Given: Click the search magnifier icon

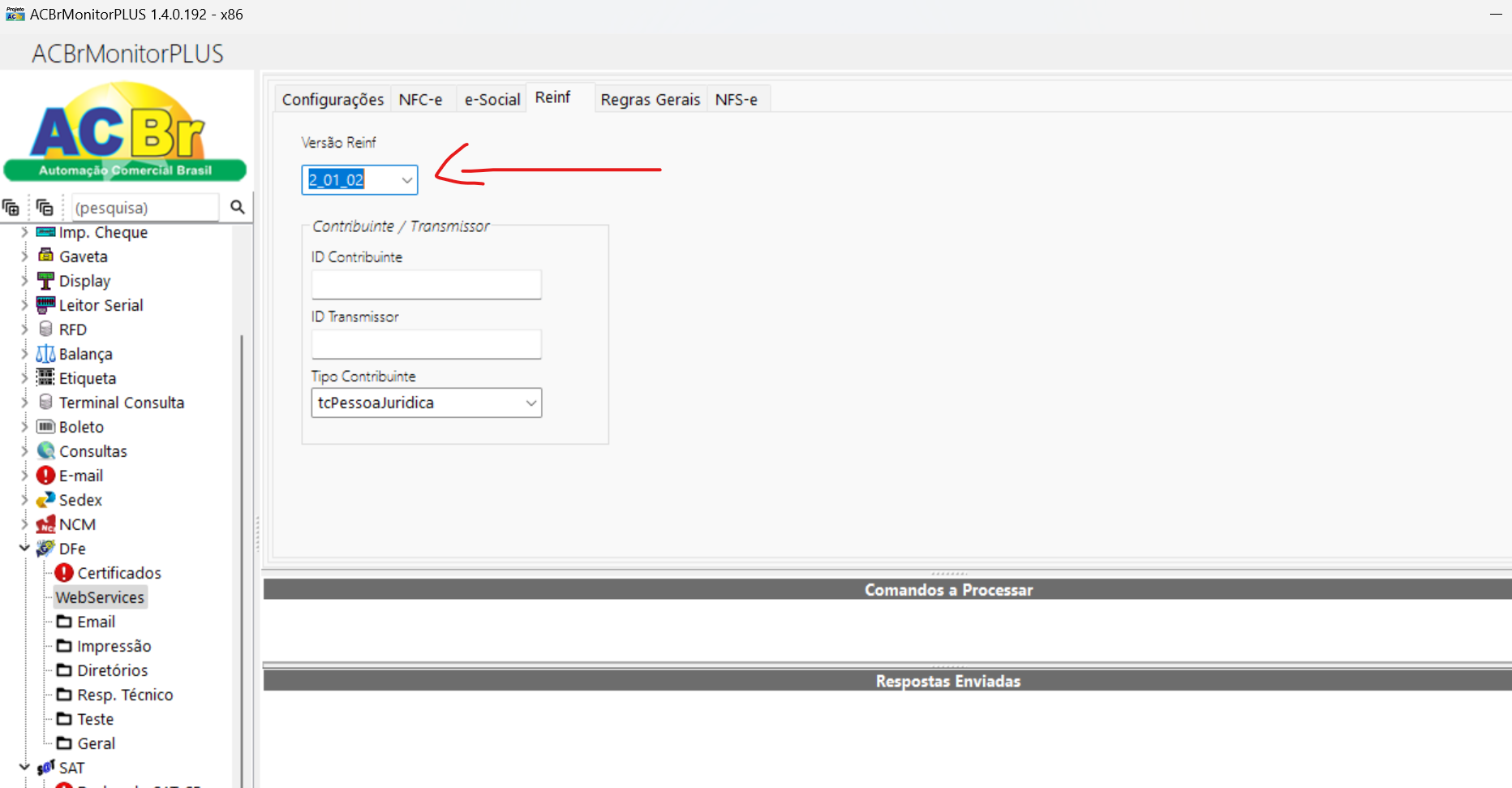Looking at the screenshot, I should (237, 207).
